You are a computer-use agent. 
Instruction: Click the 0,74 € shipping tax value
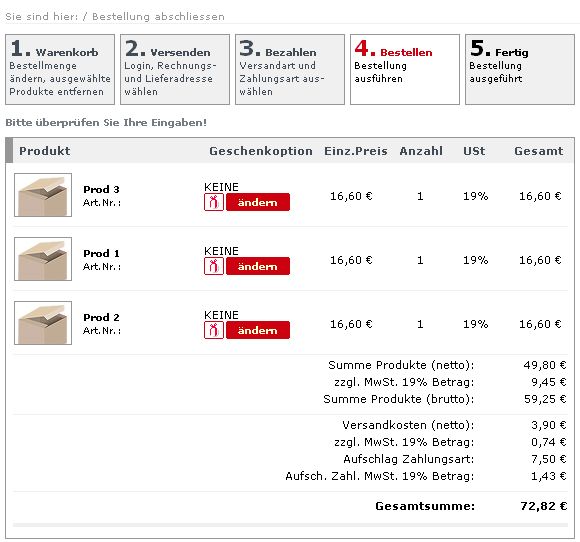(549, 442)
